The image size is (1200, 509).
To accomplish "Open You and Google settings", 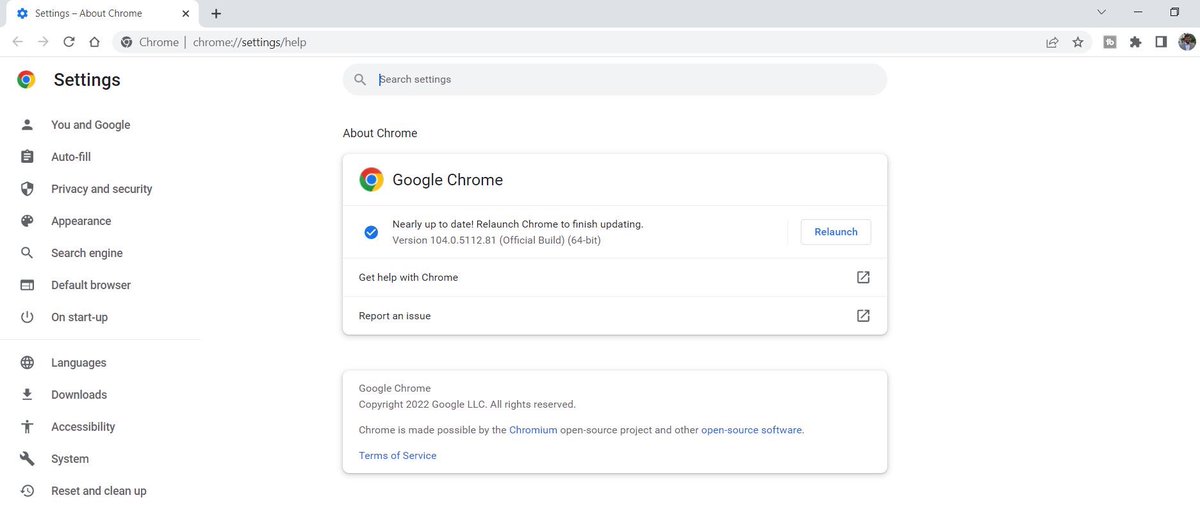I will 90,125.
